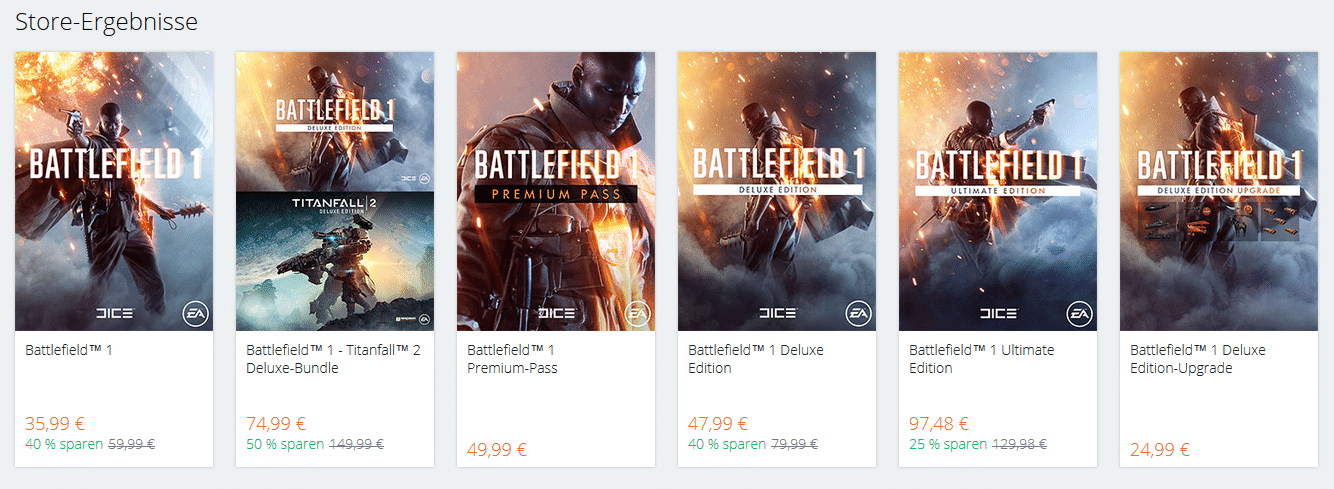Click the 47,99 € Deluxe Edition price

(718, 424)
